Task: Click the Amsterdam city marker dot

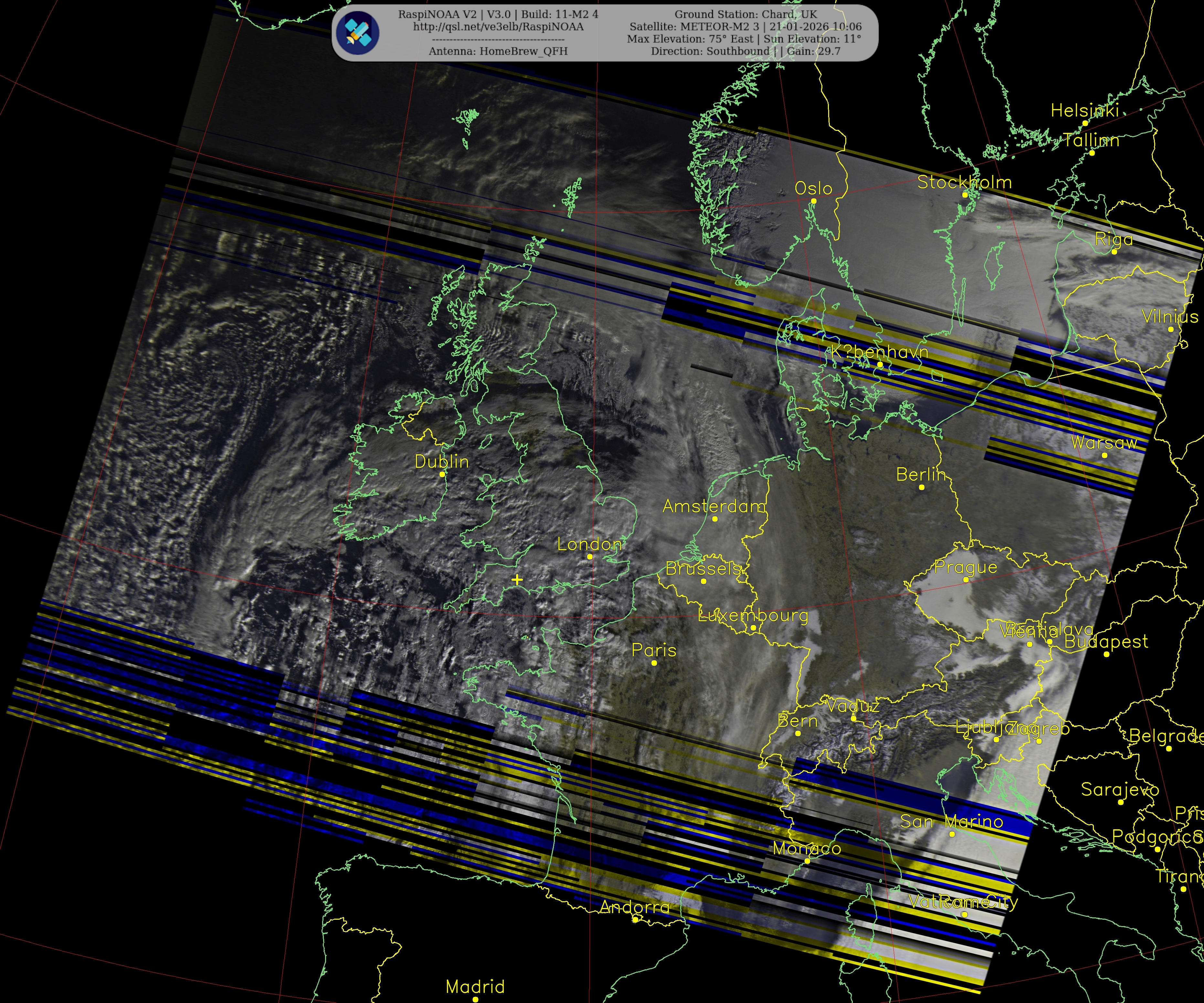Action: [714, 519]
